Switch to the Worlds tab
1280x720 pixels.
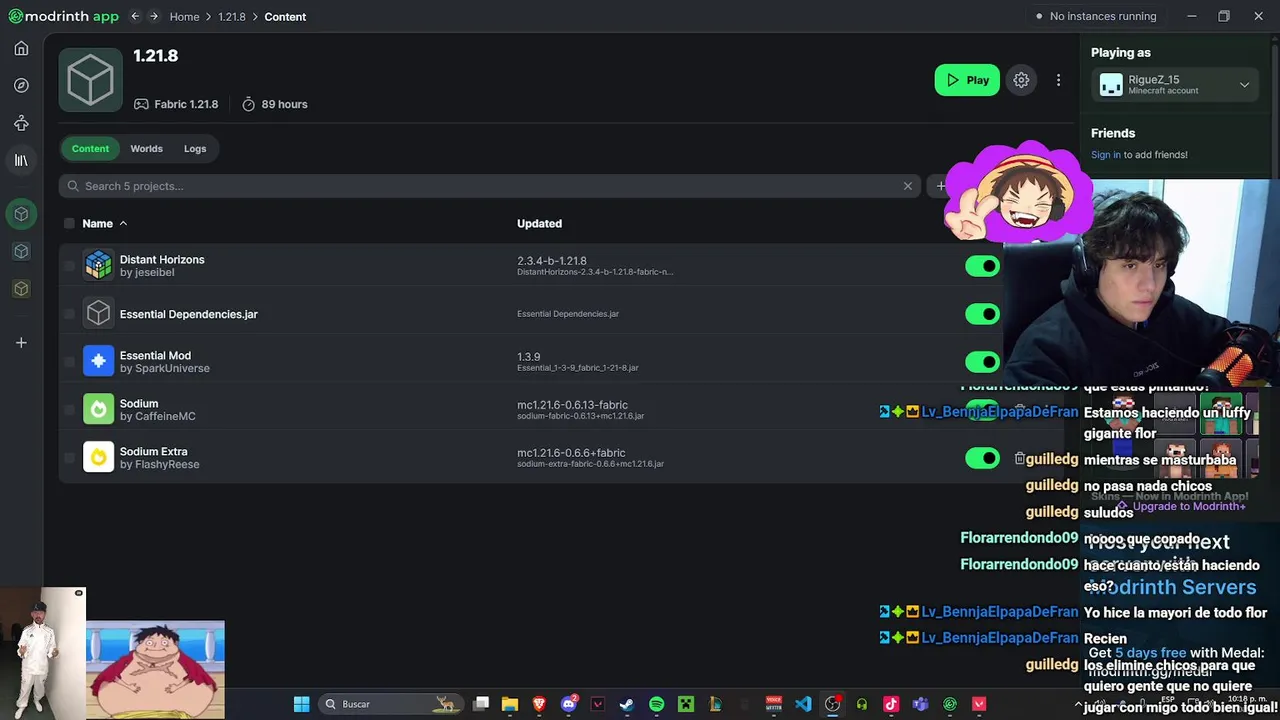(x=146, y=149)
